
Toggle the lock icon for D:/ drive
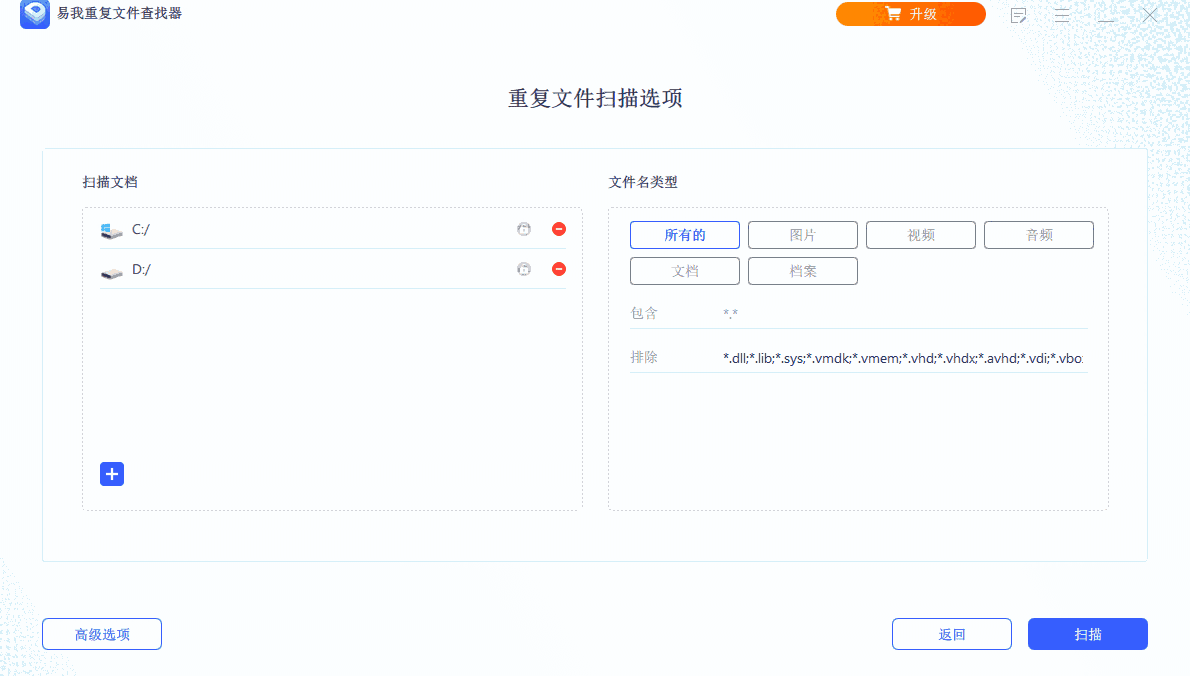pyautogui.click(x=524, y=269)
